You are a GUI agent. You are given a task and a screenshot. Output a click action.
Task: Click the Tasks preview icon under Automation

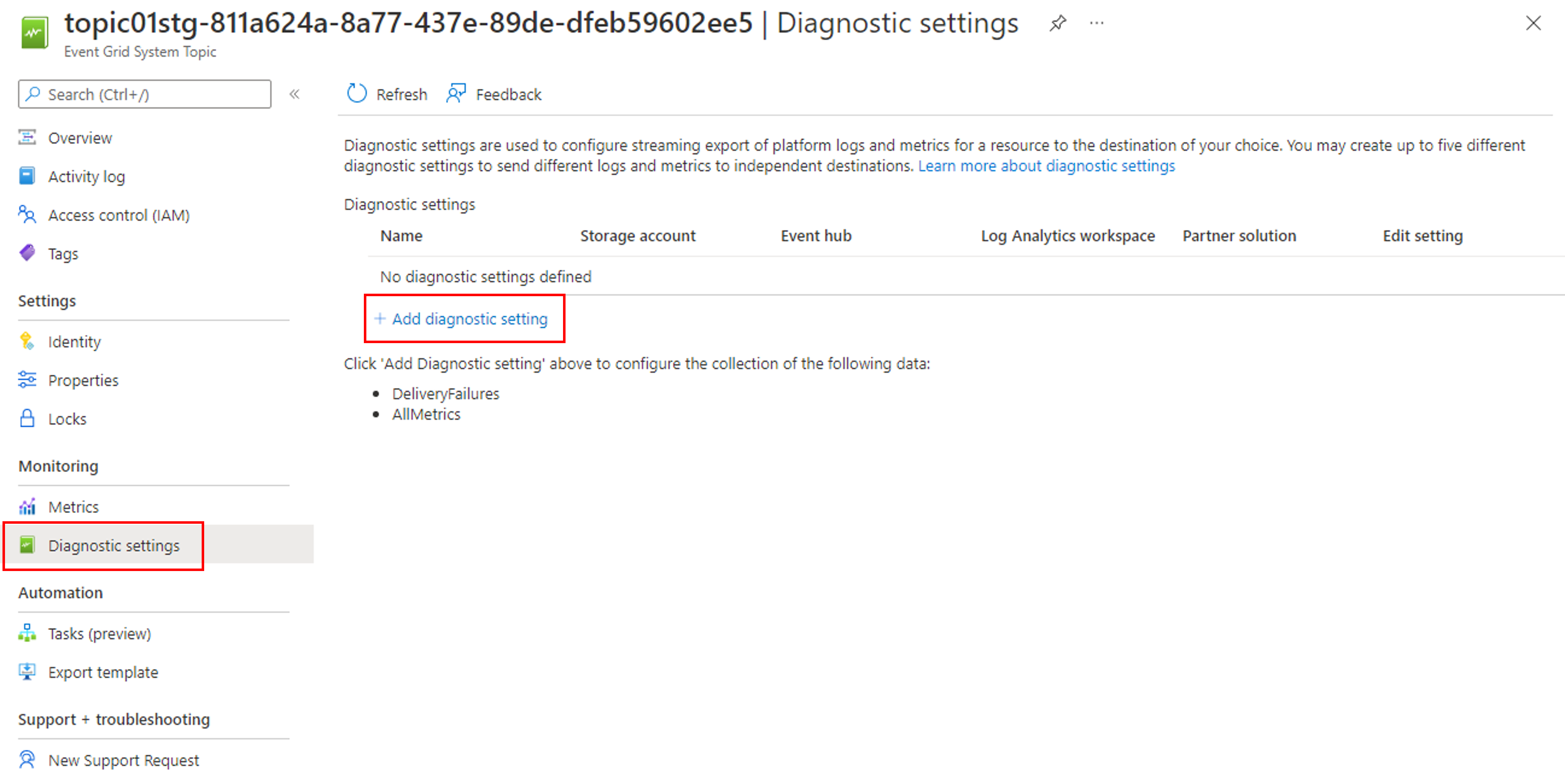pyautogui.click(x=27, y=633)
